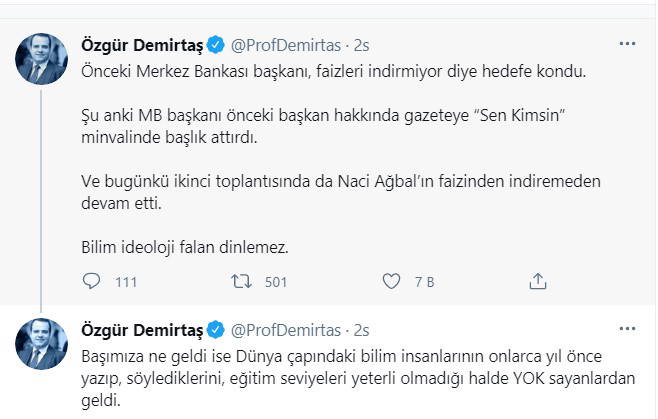
Task: Click the 501 retweet count
Action: (275, 282)
